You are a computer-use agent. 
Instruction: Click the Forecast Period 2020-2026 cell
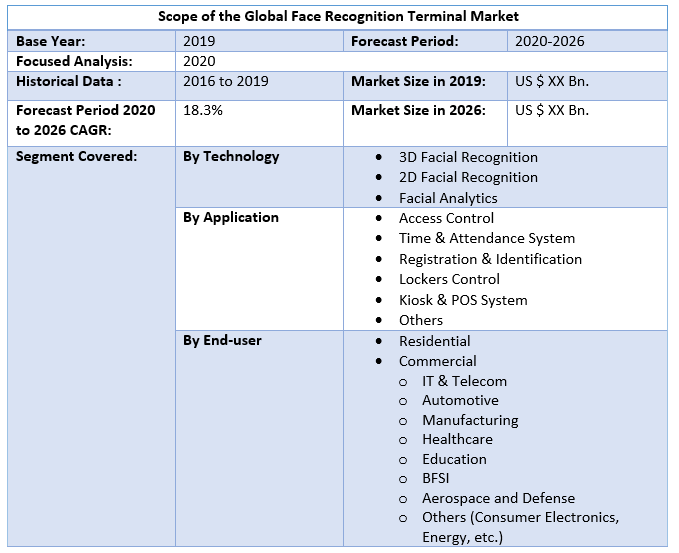coord(549,41)
